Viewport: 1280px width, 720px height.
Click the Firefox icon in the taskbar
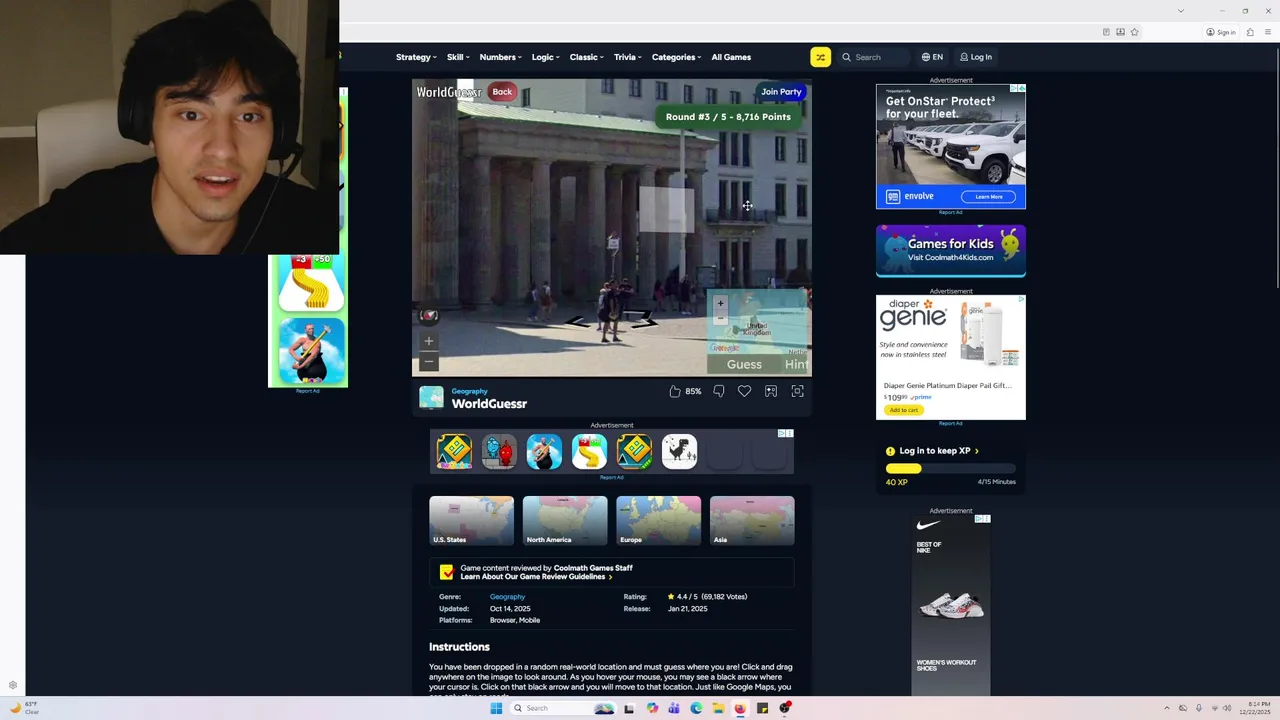click(740, 708)
